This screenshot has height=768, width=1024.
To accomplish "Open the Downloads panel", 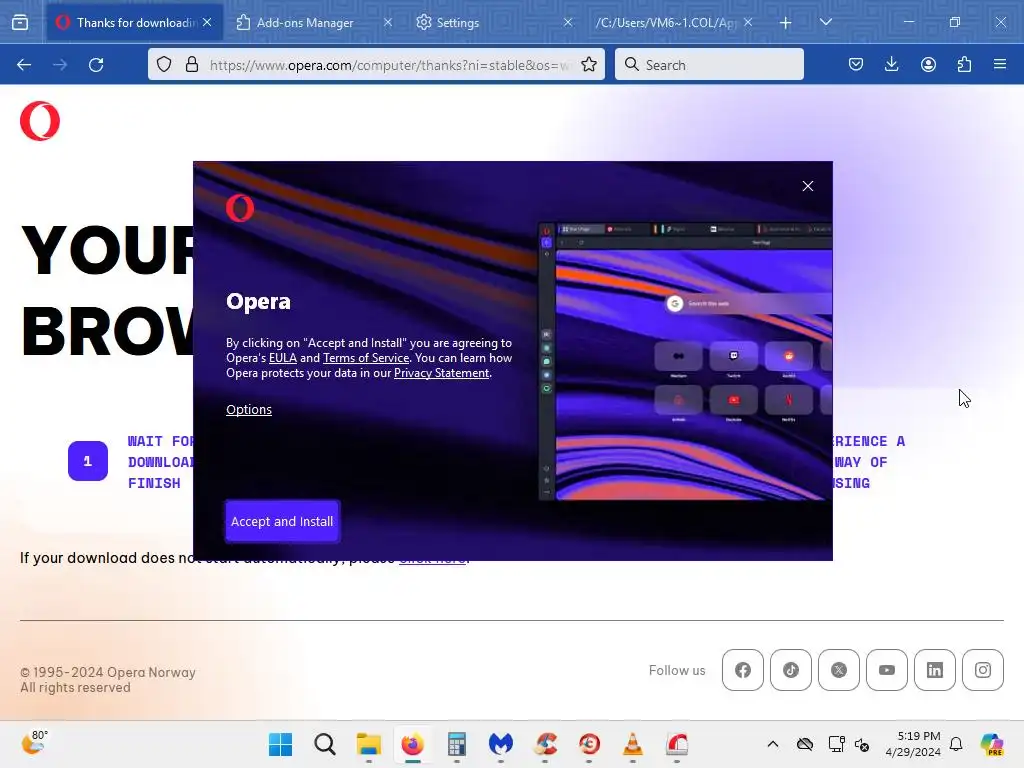I will click(x=891, y=65).
